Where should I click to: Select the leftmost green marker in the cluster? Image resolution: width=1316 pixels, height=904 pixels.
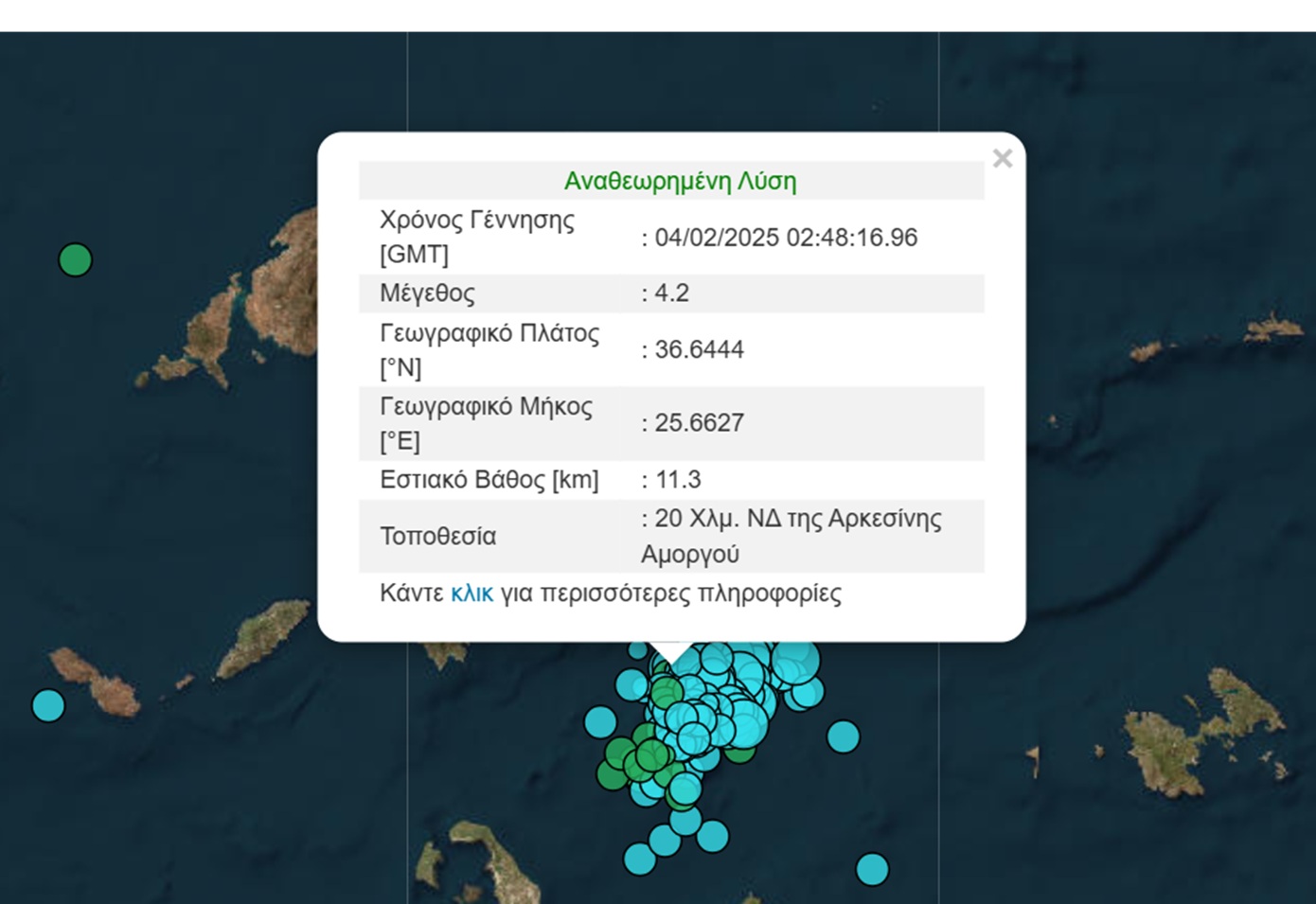[x=613, y=773]
